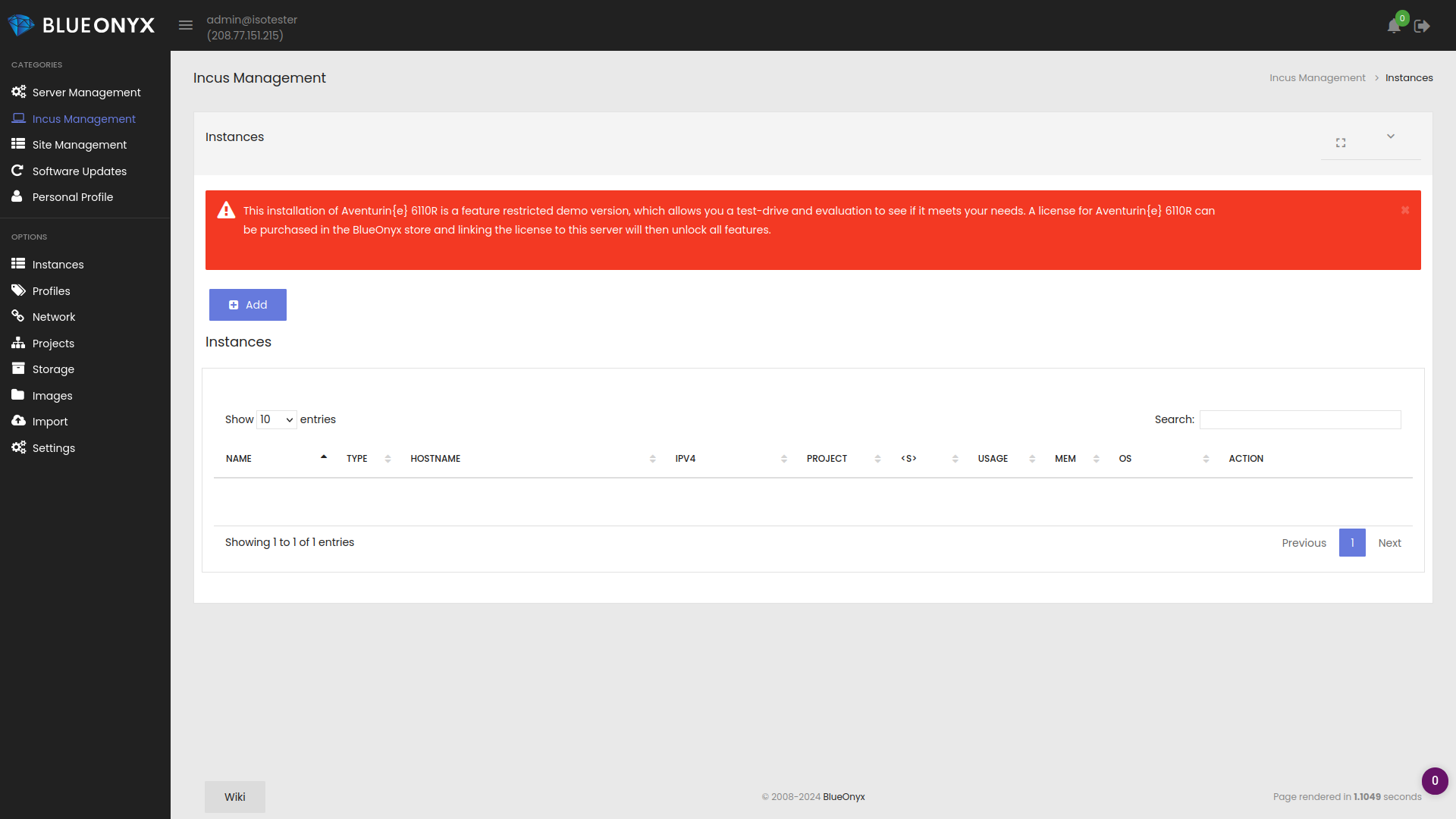This screenshot has width=1456, height=819.
Task: Click the logout icon in top bar
Action: [1423, 26]
